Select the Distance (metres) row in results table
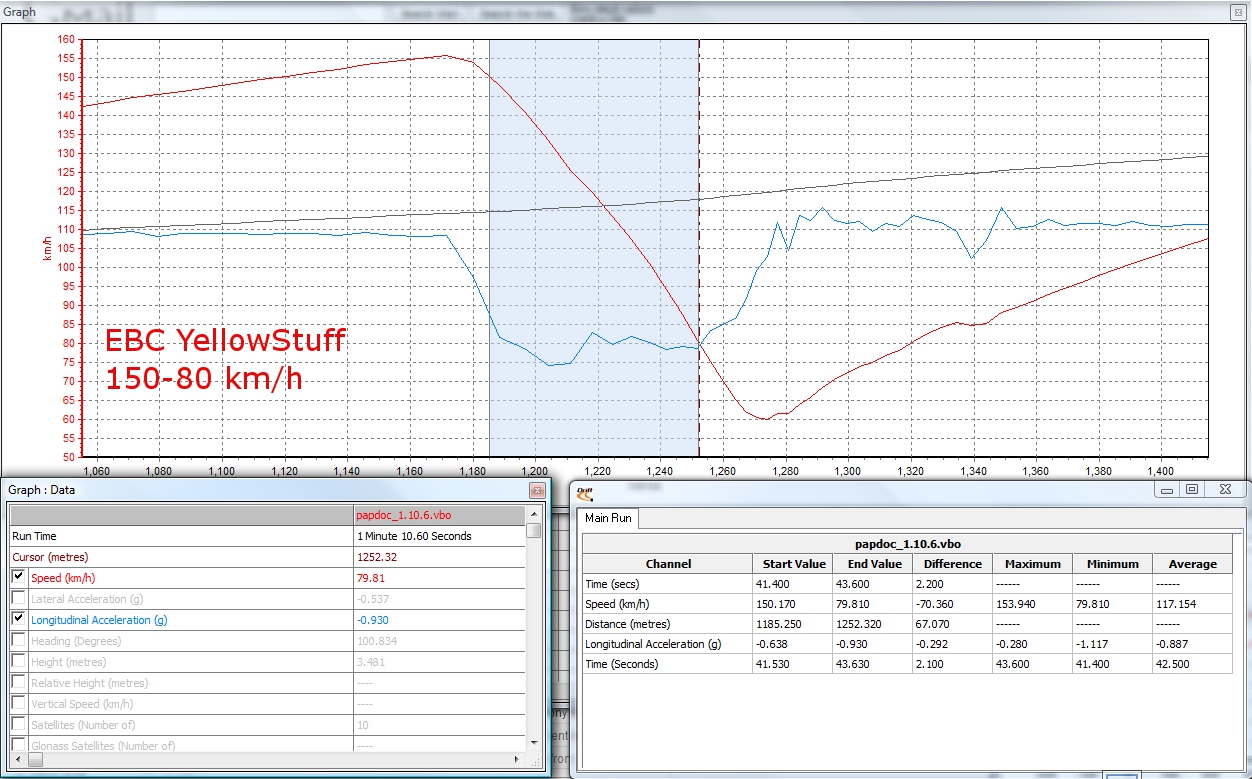The height and width of the screenshot is (779, 1252). click(908, 624)
